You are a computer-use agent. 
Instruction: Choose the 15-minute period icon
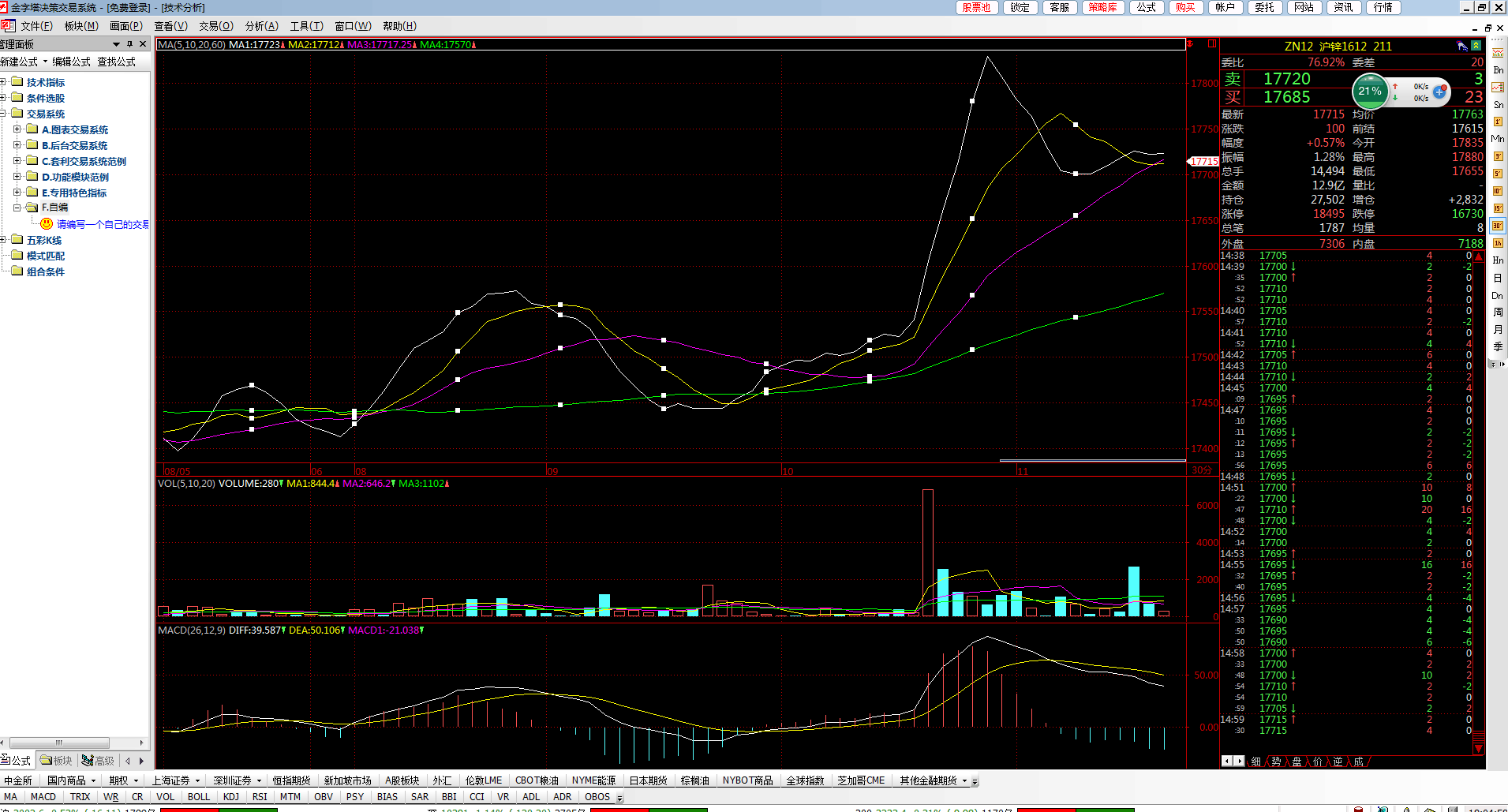[x=1497, y=208]
